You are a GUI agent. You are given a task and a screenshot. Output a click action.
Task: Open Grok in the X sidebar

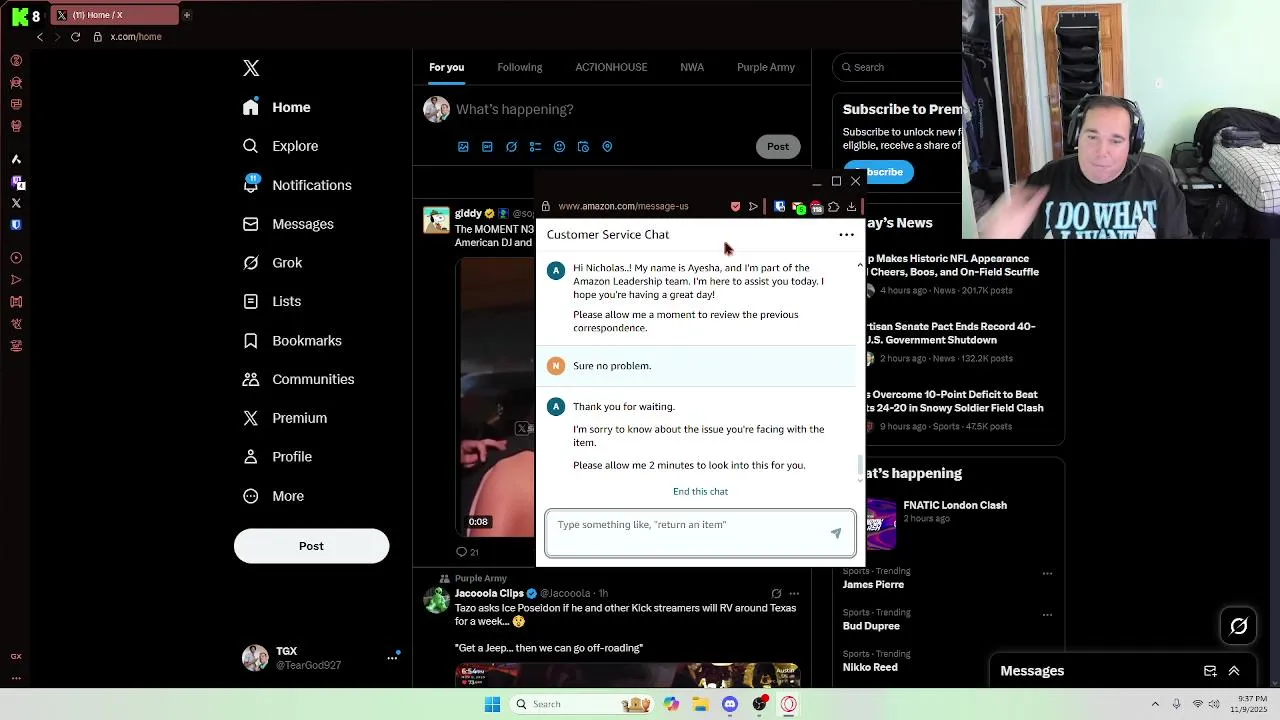[273, 262]
